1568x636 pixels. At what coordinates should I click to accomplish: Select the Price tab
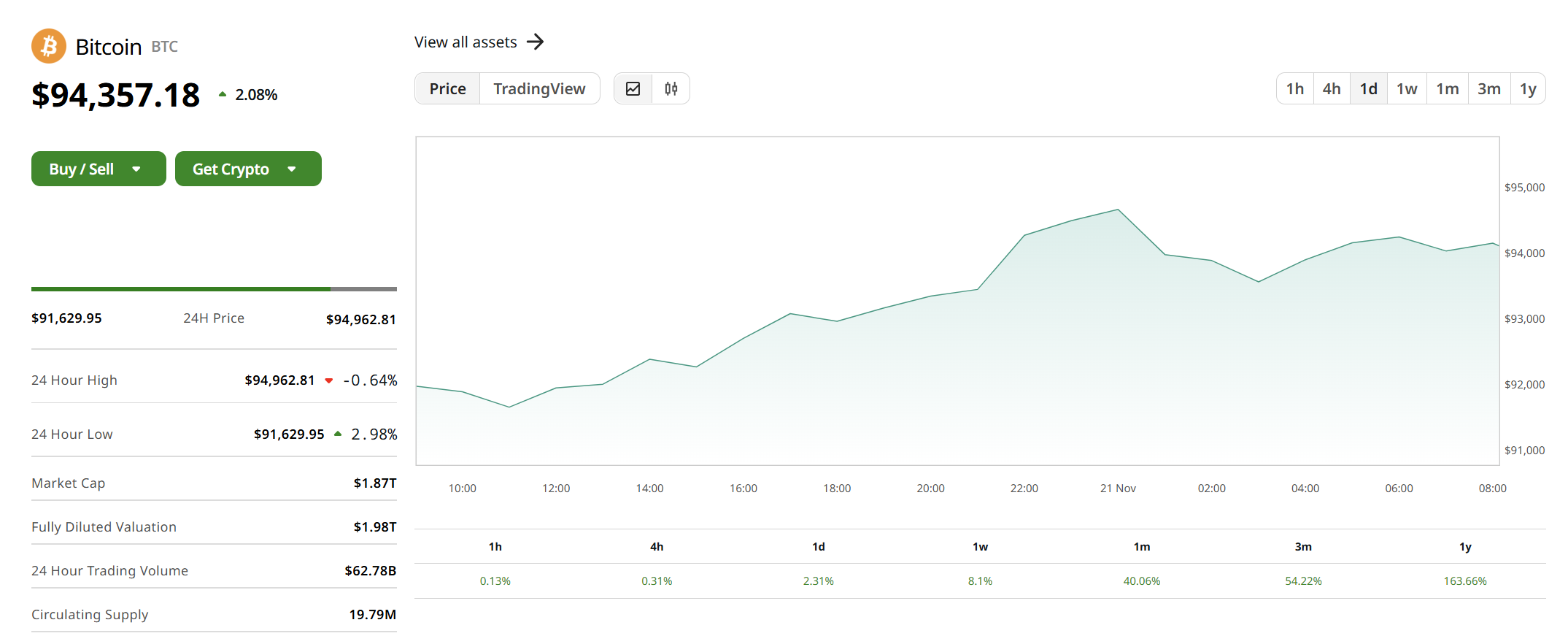pos(447,88)
